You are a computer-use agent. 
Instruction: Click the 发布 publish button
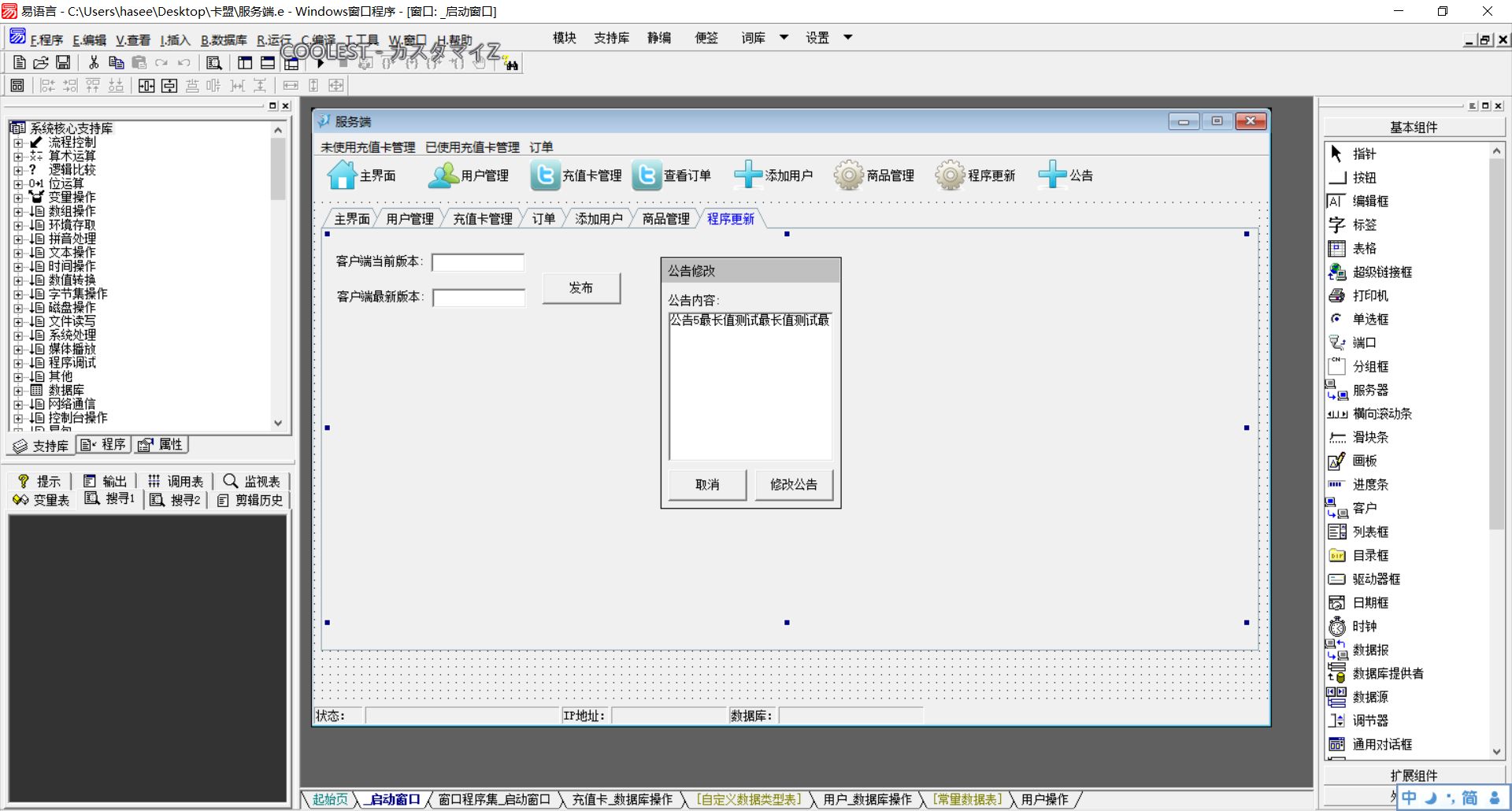tap(581, 288)
